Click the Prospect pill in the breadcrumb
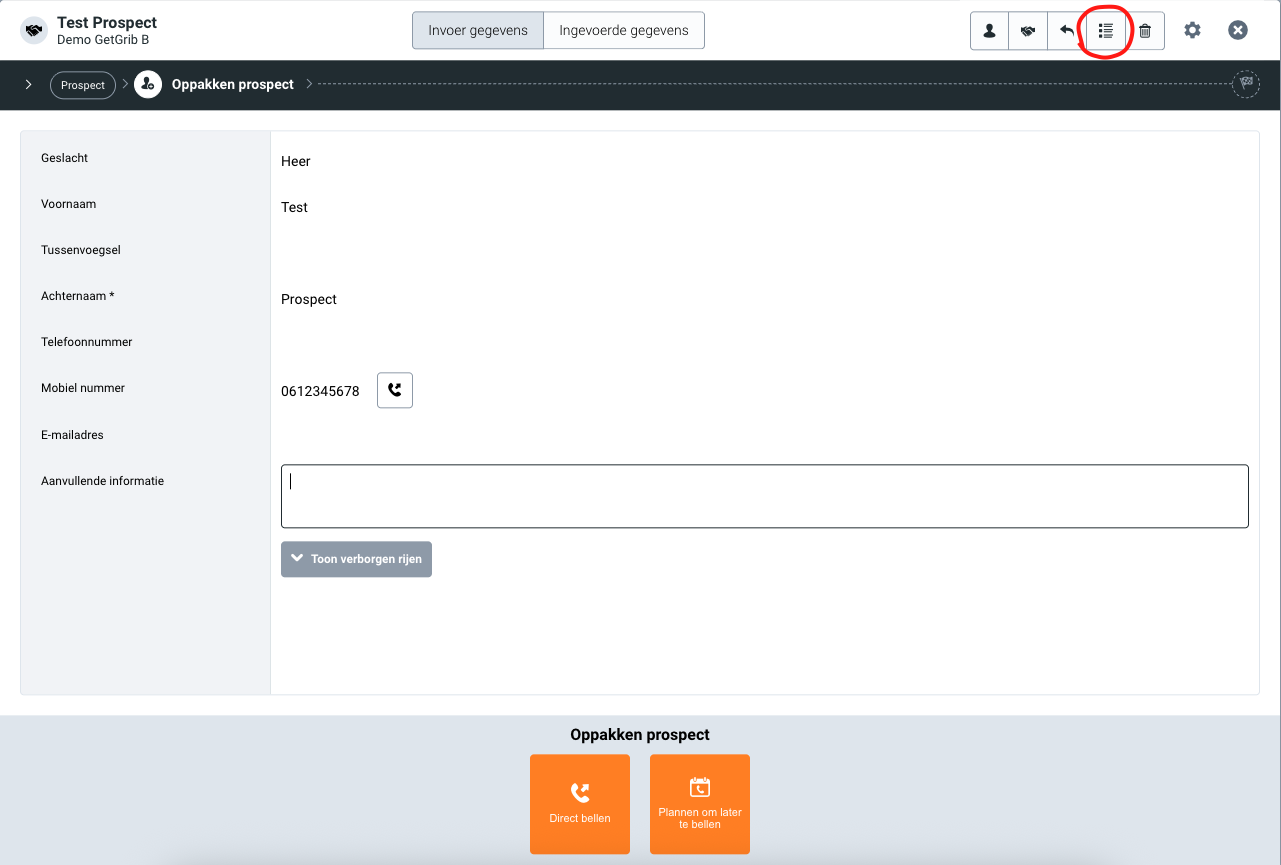The height and width of the screenshot is (865, 1281). pos(83,85)
